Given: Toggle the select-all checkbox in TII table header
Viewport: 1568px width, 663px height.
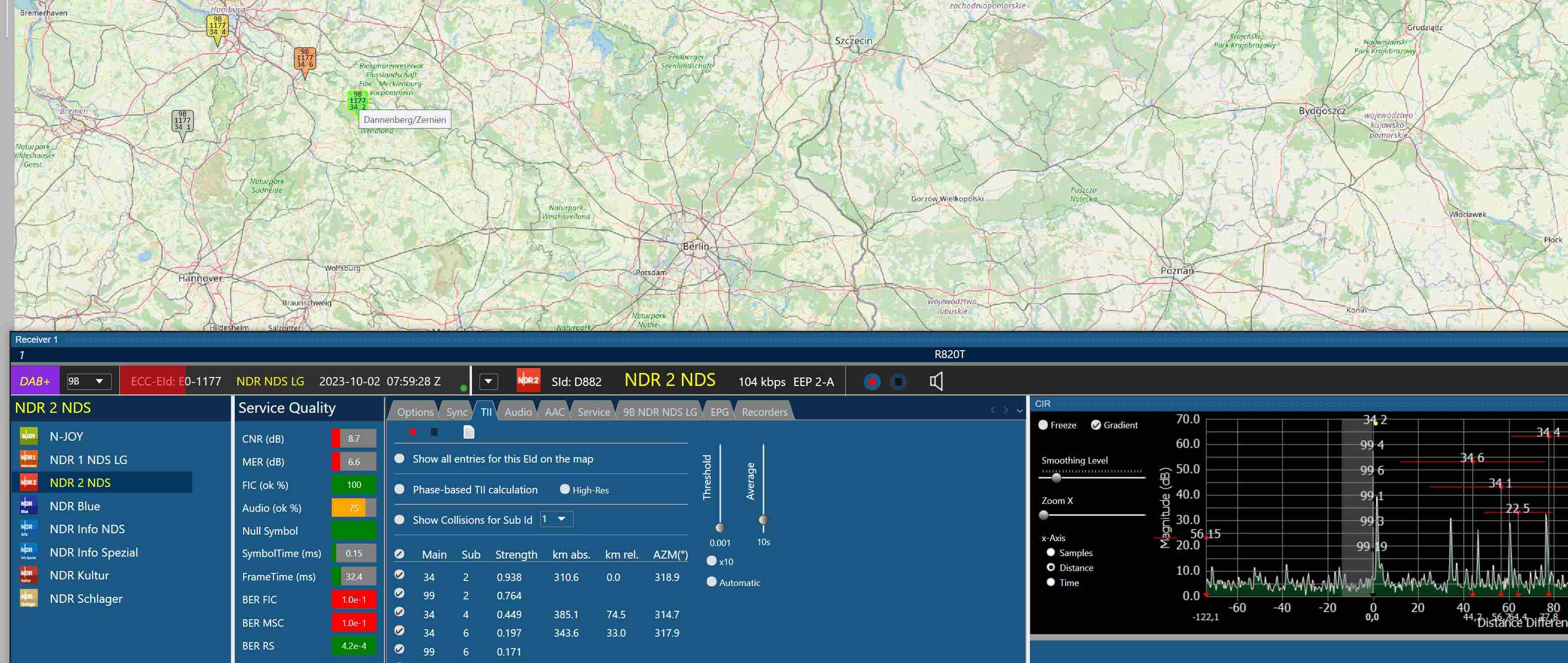Looking at the screenshot, I should click(399, 554).
